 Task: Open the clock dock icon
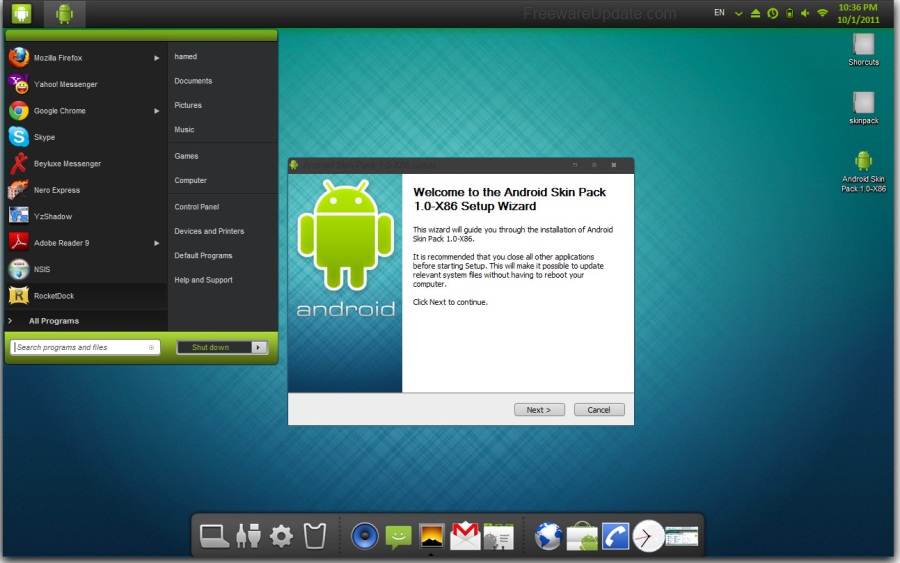[648, 537]
